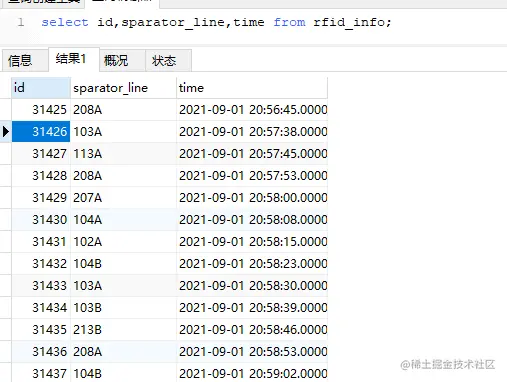Screen dimensions: 507x382
Task: Click time value 2021-09-01 20:58:30.0000
Action: pyautogui.click(x=252, y=286)
